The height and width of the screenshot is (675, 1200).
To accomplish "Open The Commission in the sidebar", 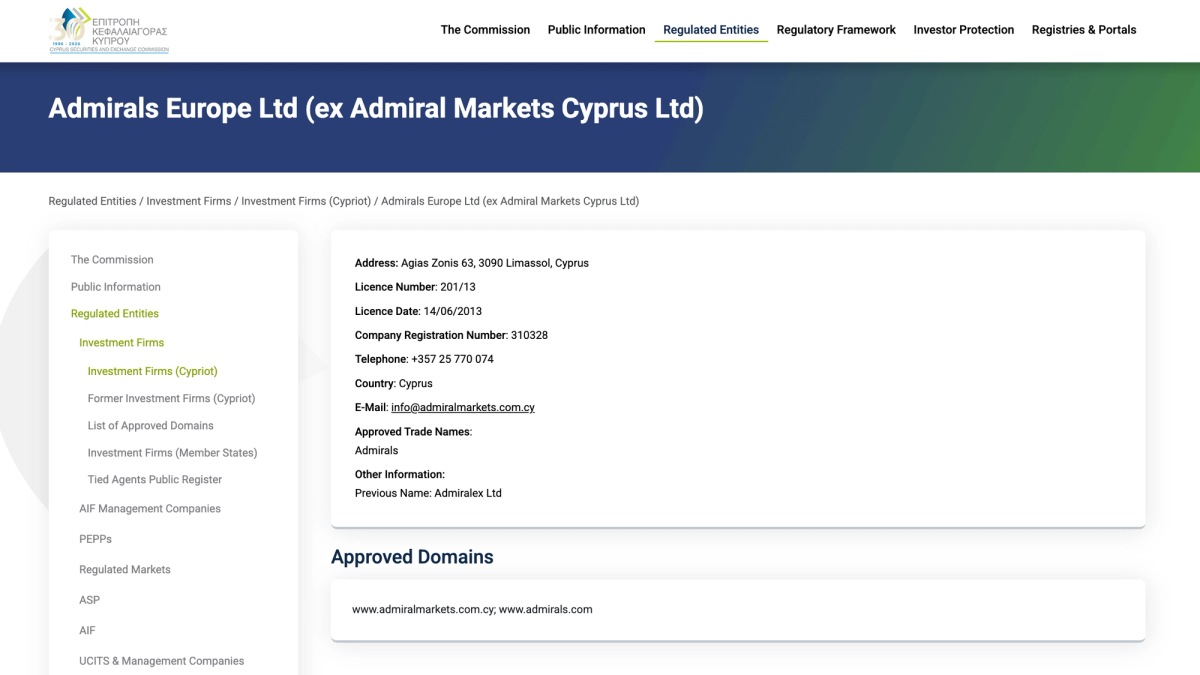I will 112,260.
